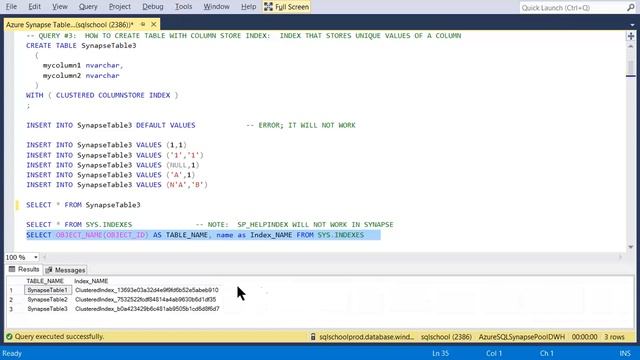The image size is (640, 360).
Task: Pin the Azure Synapse Table tab
Action: pos(143,24)
